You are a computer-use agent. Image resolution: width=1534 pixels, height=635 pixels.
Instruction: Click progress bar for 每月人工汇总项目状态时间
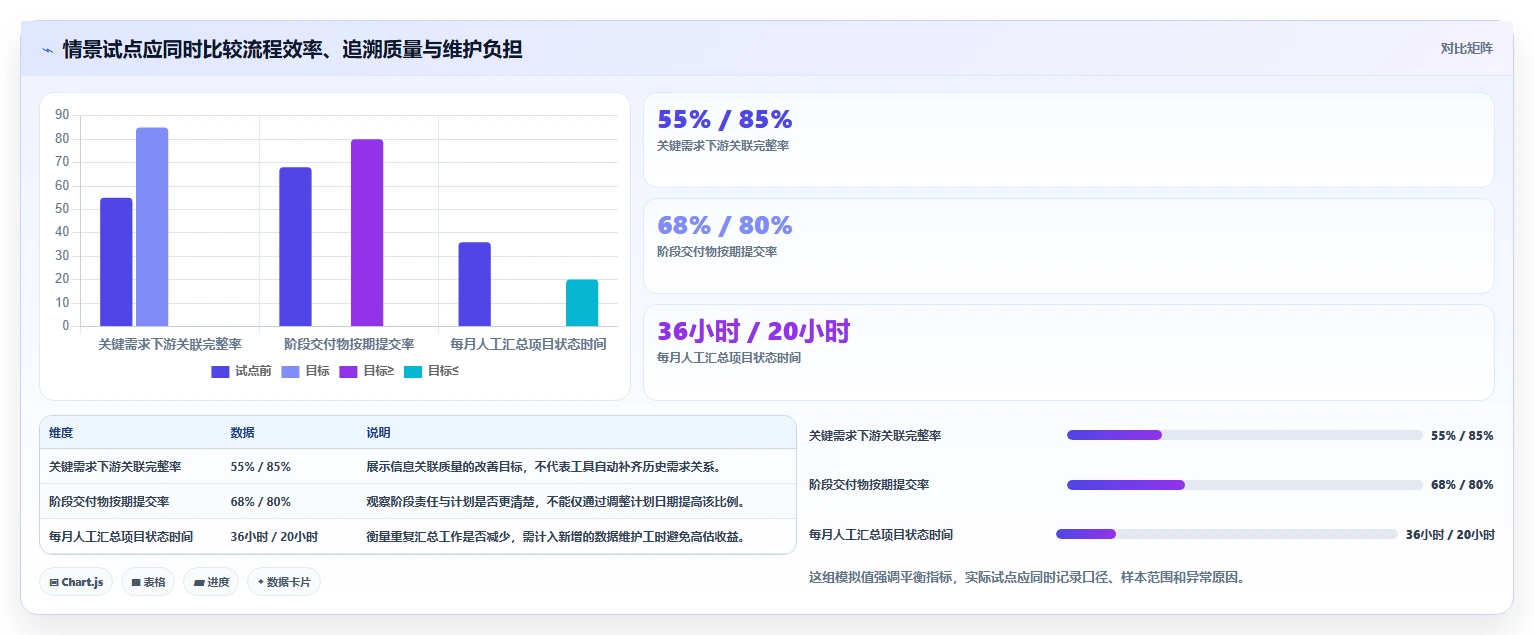pyautogui.click(x=1227, y=534)
